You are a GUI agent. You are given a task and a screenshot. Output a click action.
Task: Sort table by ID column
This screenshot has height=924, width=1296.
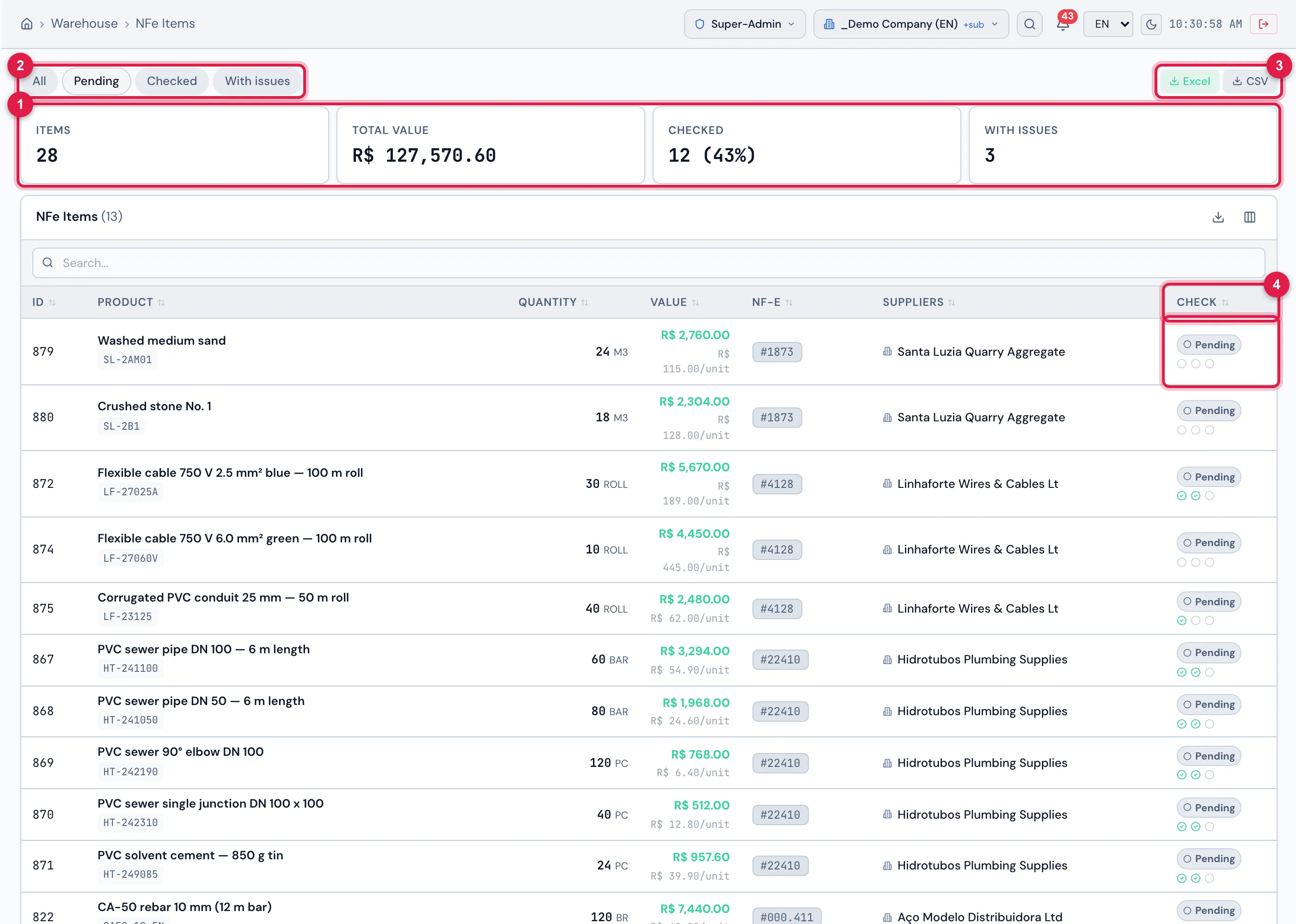pyautogui.click(x=44, y=302)
